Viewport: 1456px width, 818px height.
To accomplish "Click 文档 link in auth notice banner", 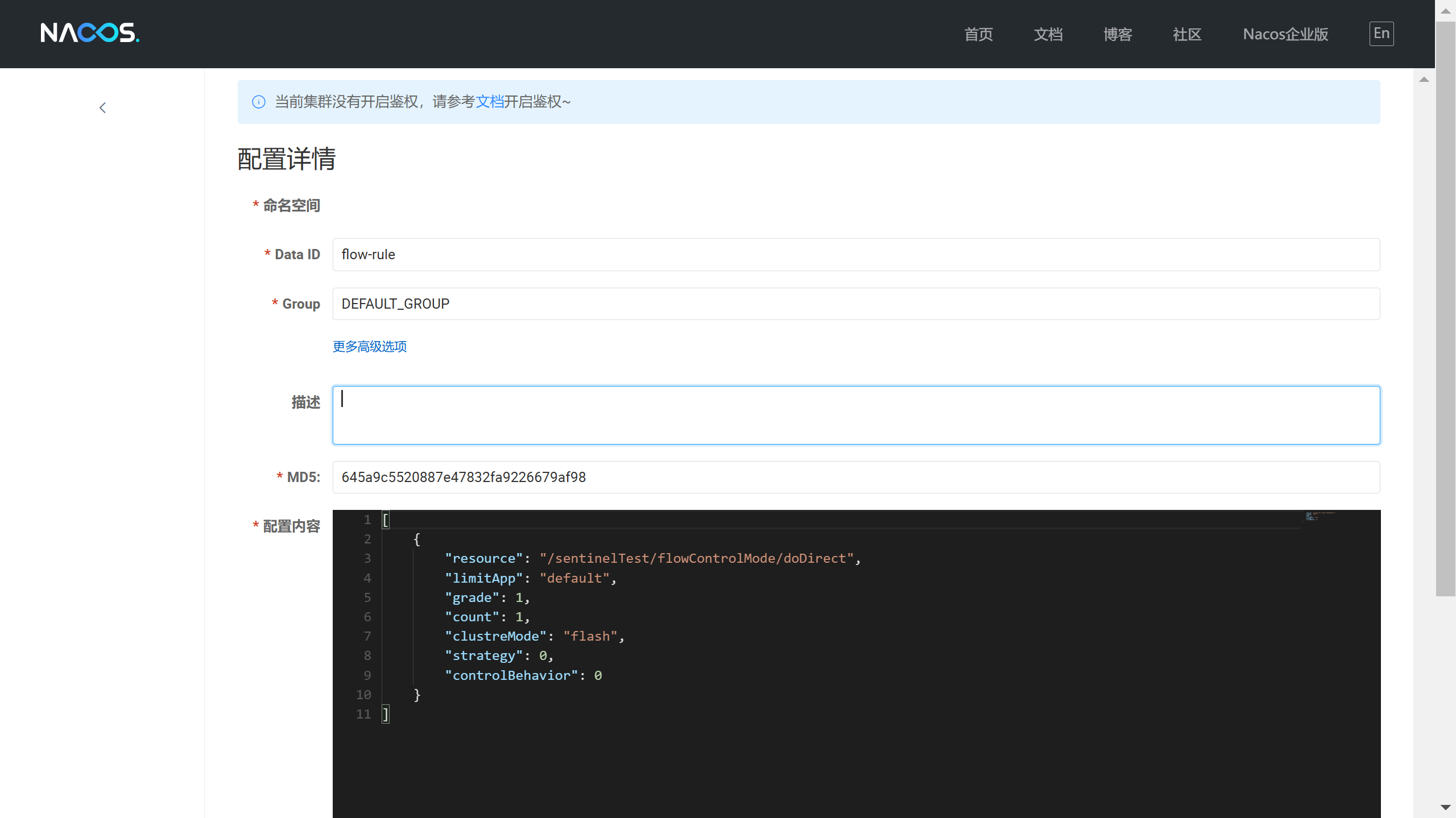I will [489, 102].
